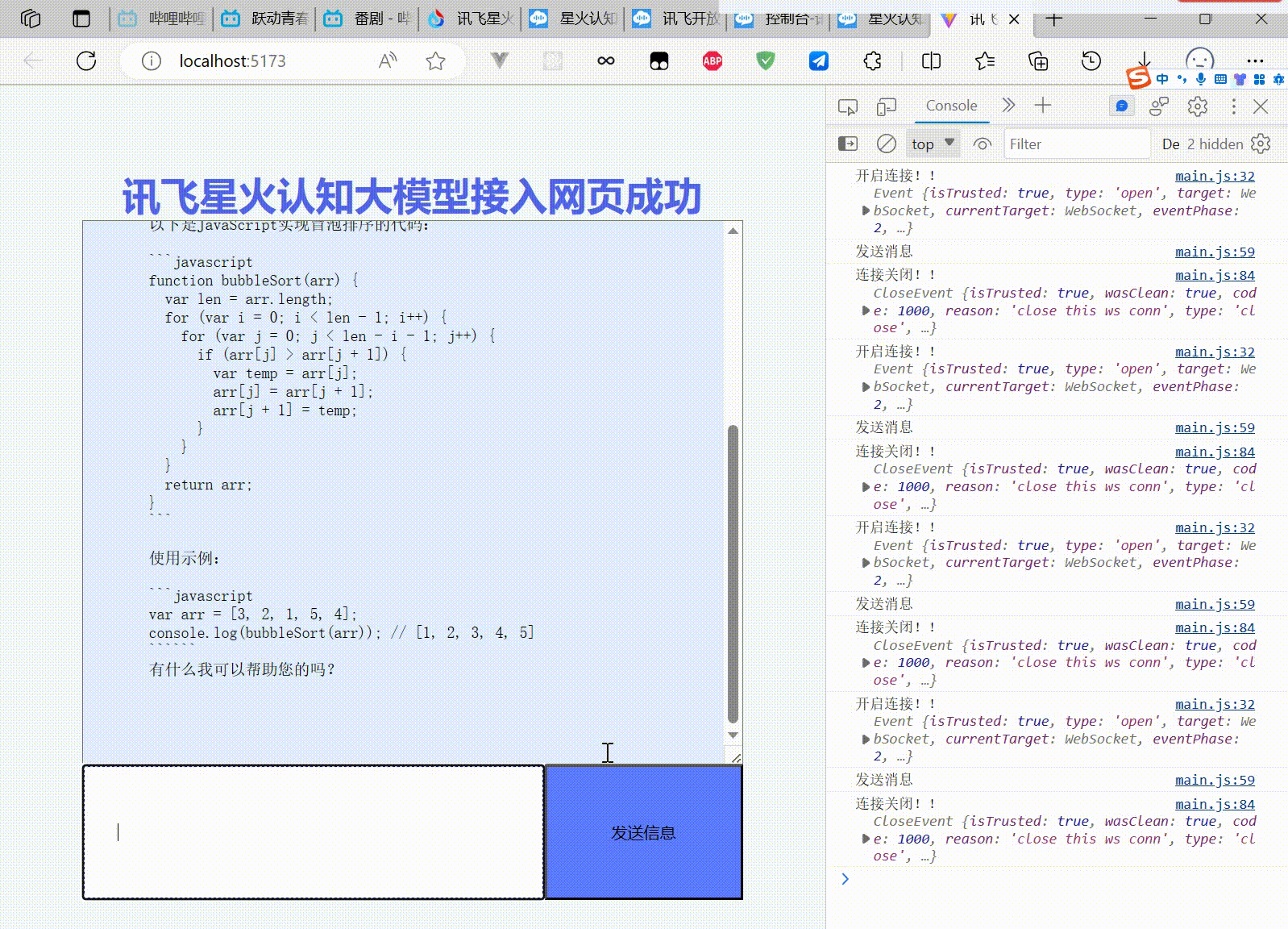Click the read aloud icon in address bar

tap(388, 60)
